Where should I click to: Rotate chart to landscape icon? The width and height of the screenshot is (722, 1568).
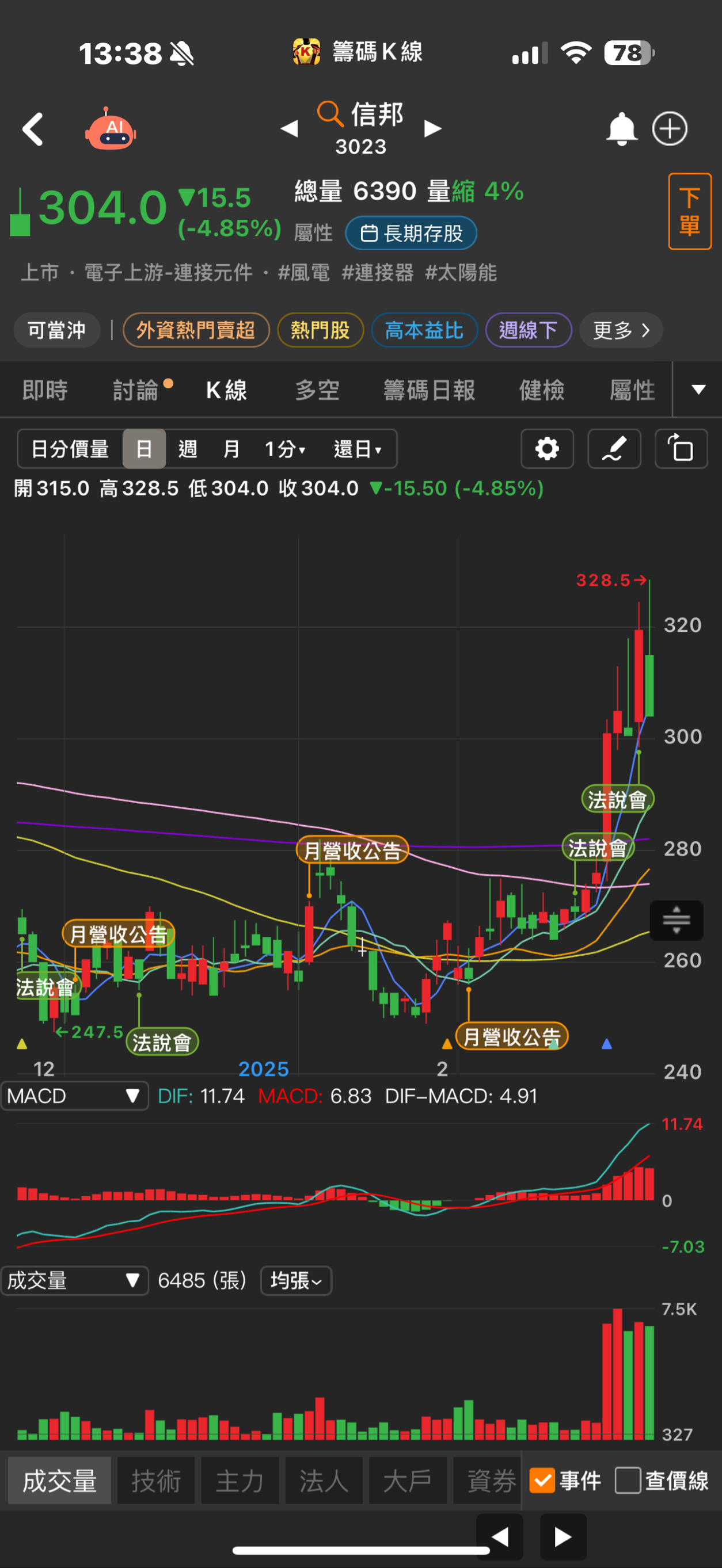681,449
